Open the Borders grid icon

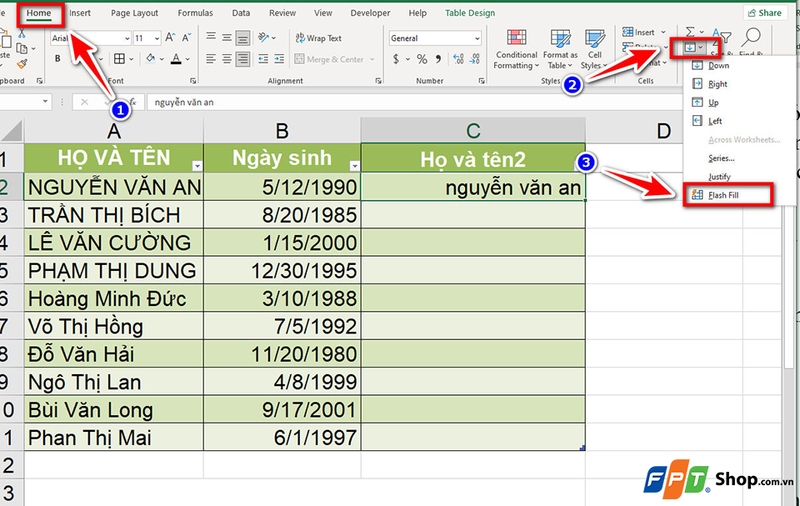(x=119, y=59)
